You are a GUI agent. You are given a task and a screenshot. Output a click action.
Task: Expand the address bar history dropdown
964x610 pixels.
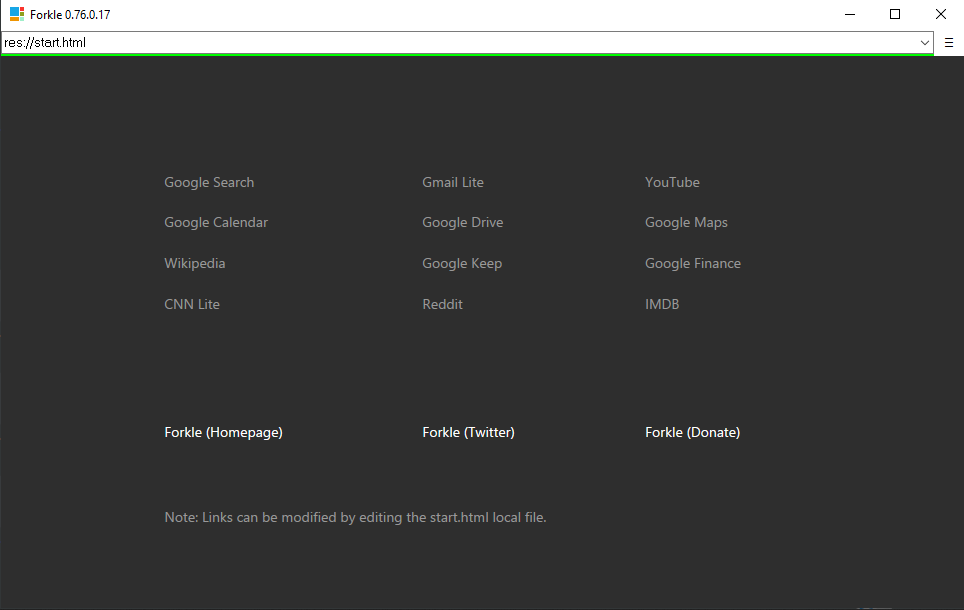924,42
